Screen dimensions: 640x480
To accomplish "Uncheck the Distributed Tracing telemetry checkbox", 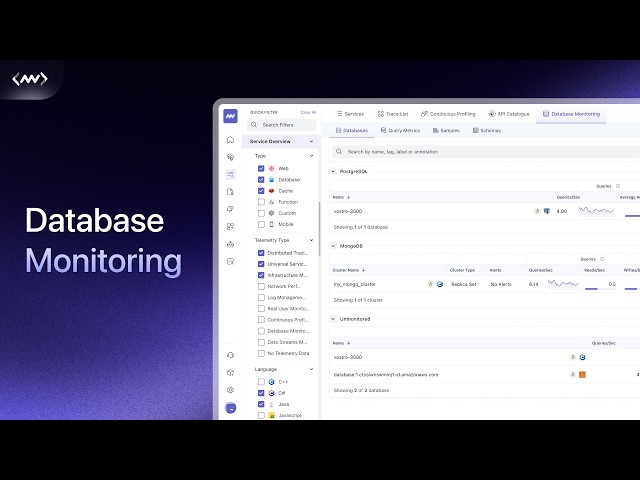I will tap(261, 253).
